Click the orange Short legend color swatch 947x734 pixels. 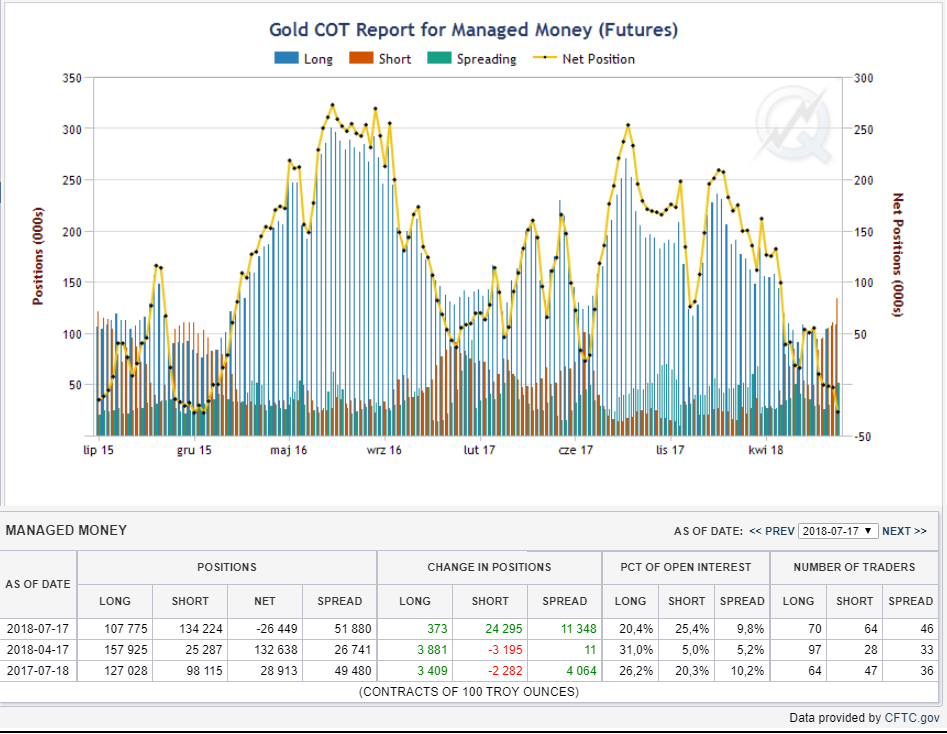click(x=361, y=58)
